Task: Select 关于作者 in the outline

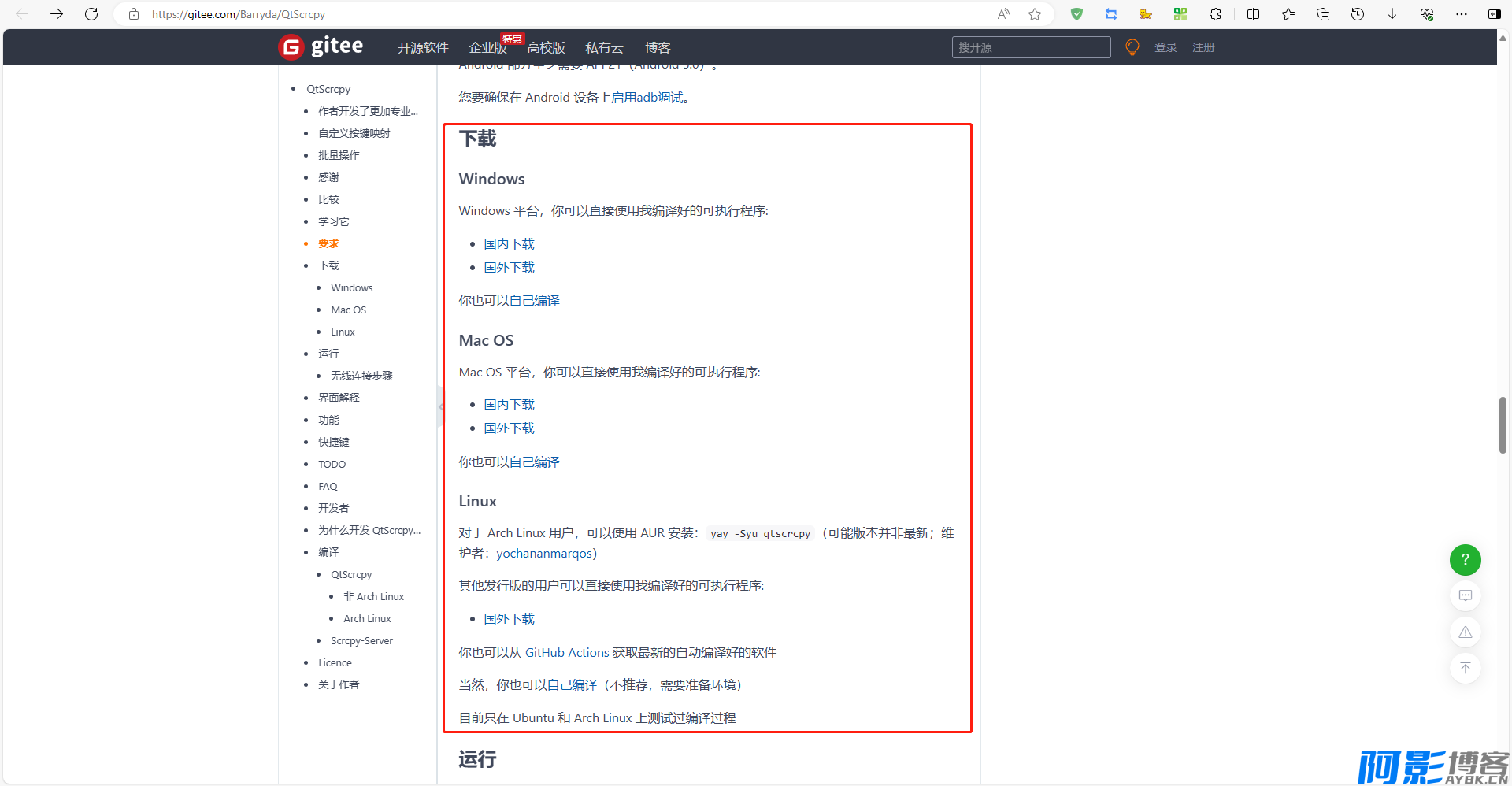Action: click(339, 684)
